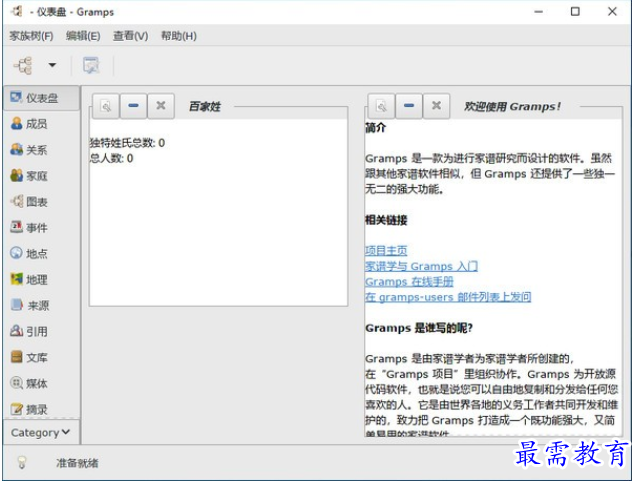Select the 仪表盘 dashboard sidebar item
Image resolution: width=637 pixels, height=485 pixels.
coord(41,98)
